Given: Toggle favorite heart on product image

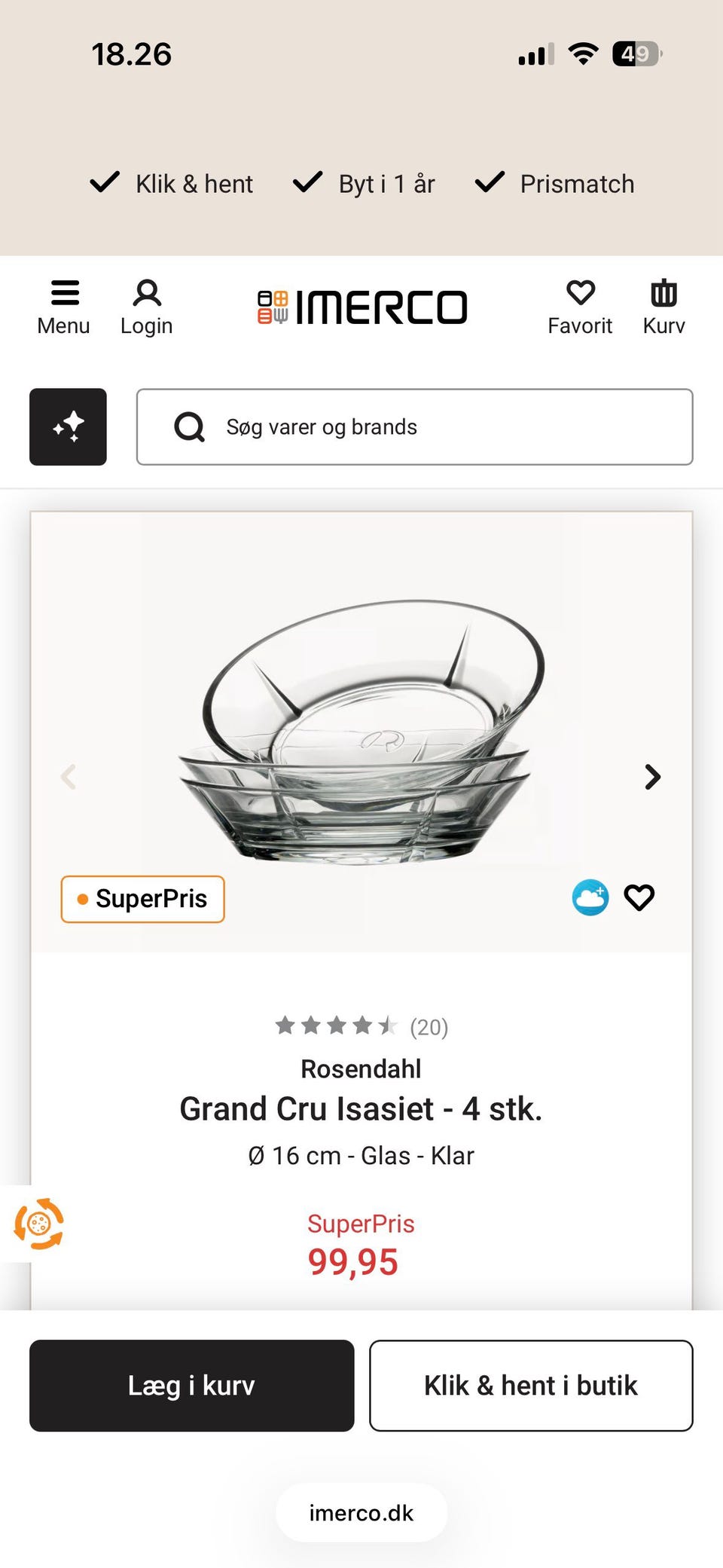Looking at the screenshot, I should click(x=639, y=897).
